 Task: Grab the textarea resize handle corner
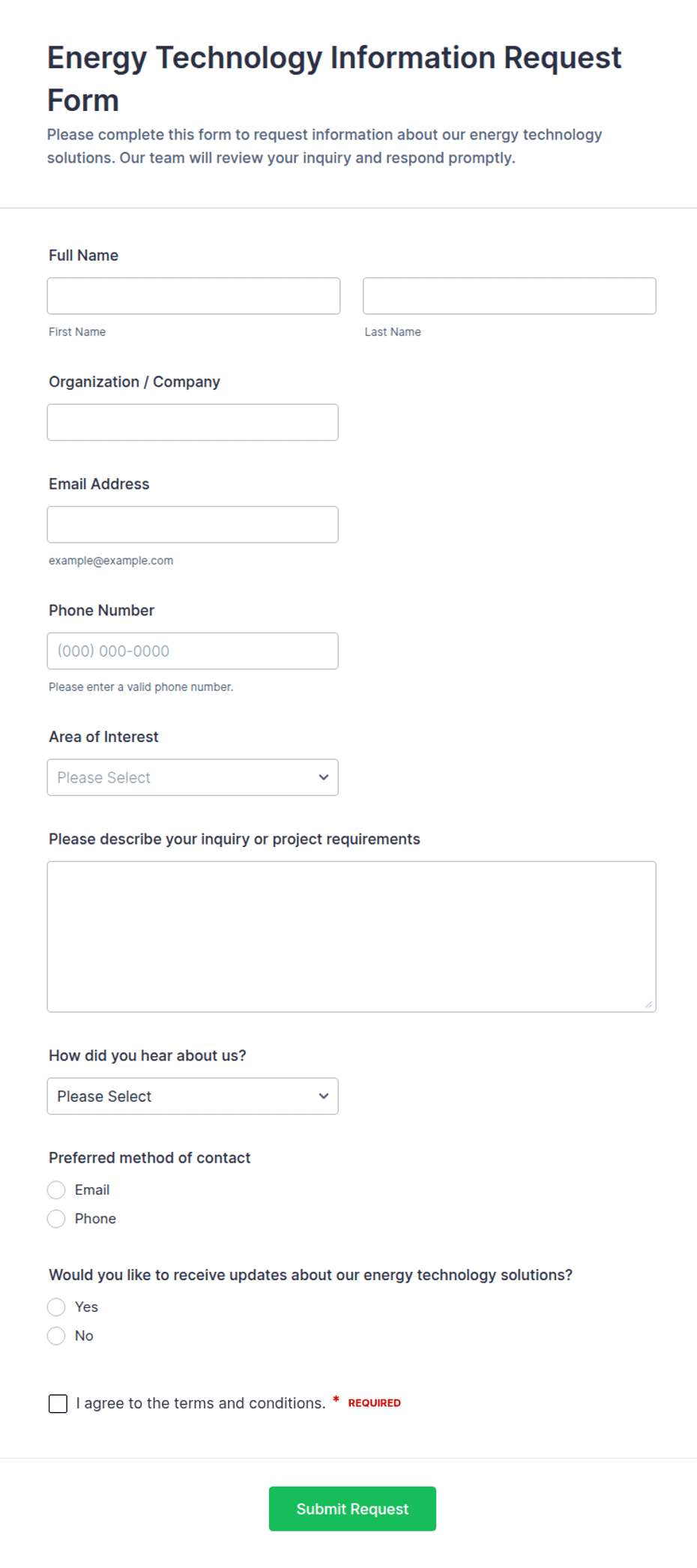click(x=648, y=1004)
